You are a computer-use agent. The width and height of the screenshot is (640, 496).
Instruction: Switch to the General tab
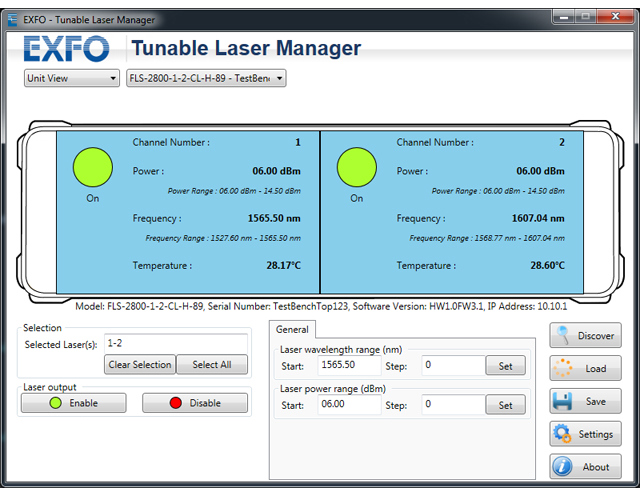[x=292, y=329]
